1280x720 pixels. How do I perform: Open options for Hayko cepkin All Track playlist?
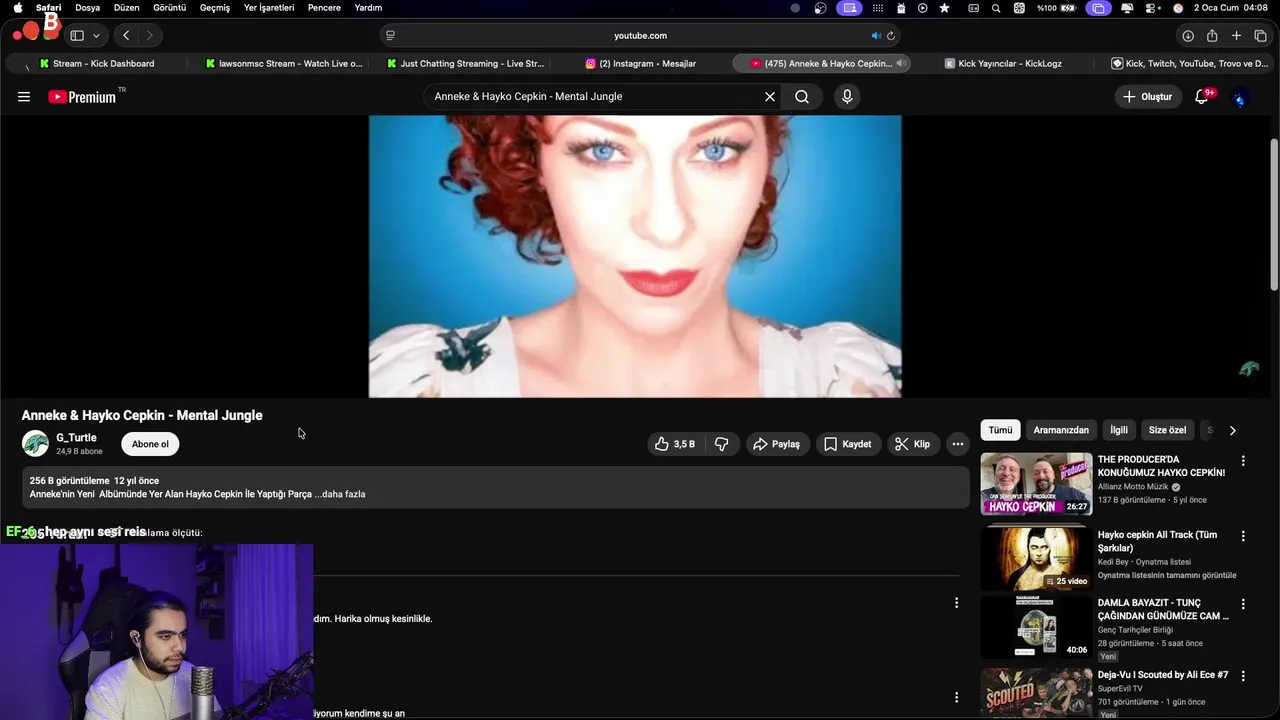pos(1243,536)
